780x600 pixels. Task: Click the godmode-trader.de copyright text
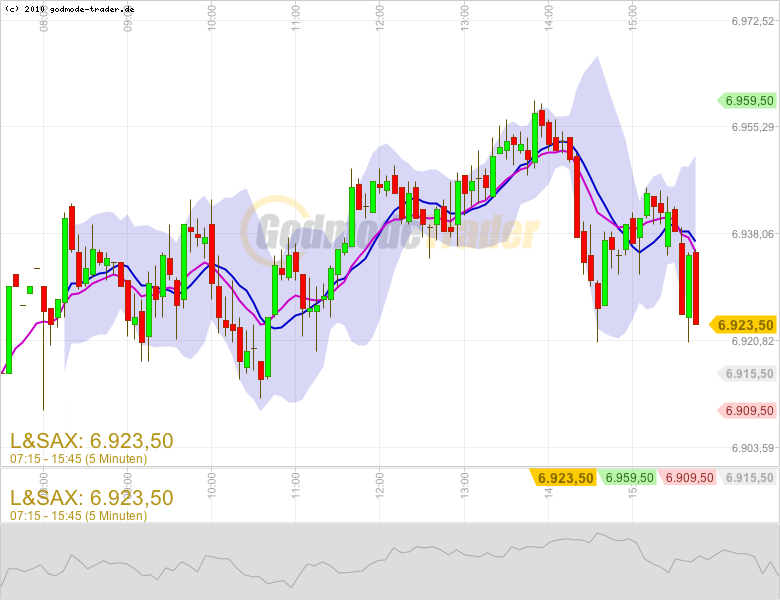pos(70,9)
